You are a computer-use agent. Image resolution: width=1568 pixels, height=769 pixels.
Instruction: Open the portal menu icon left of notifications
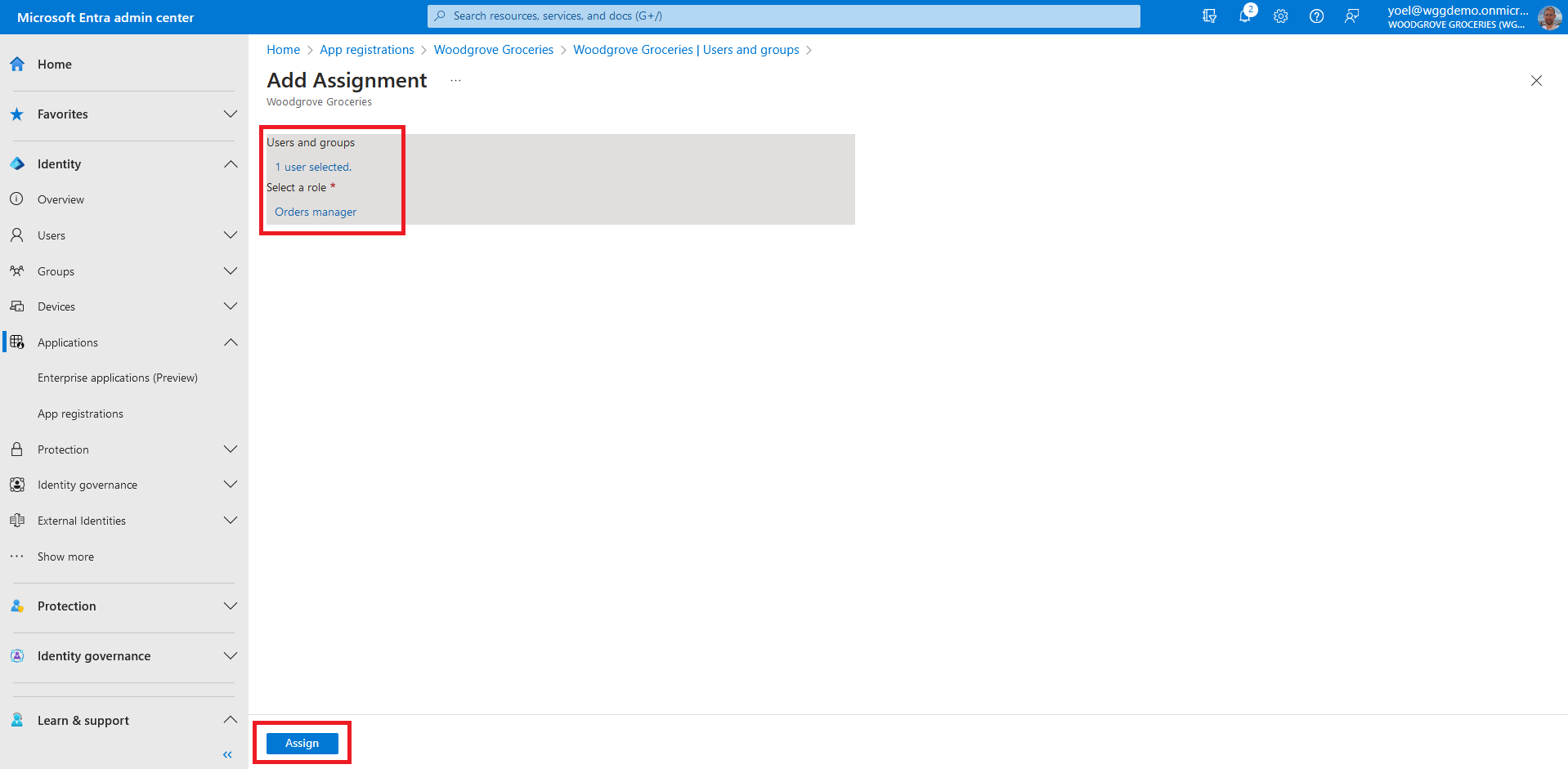1209,16
